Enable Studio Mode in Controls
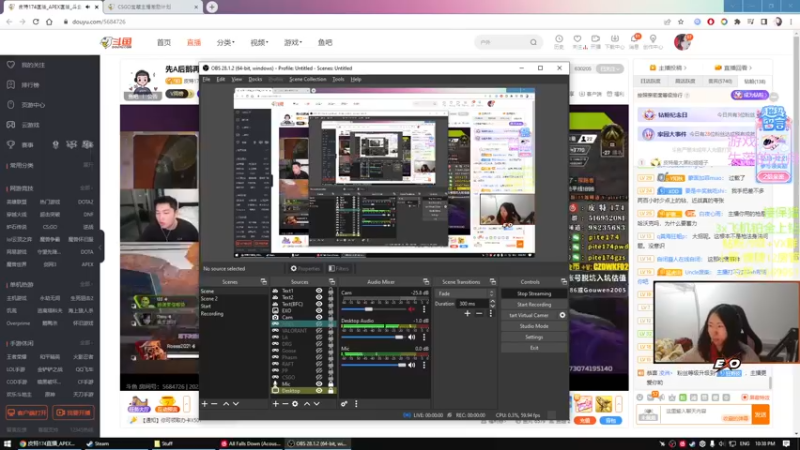The image size is (800, 450). point(534,326)
